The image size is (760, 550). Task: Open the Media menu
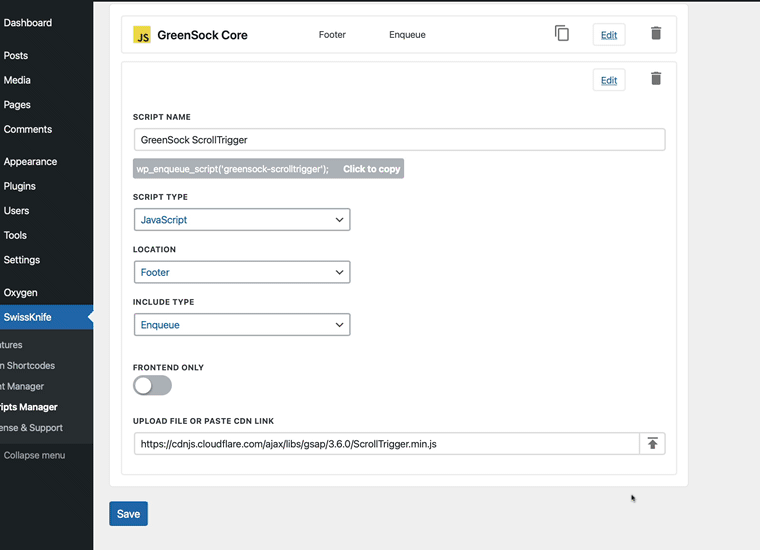coord(17,80)
